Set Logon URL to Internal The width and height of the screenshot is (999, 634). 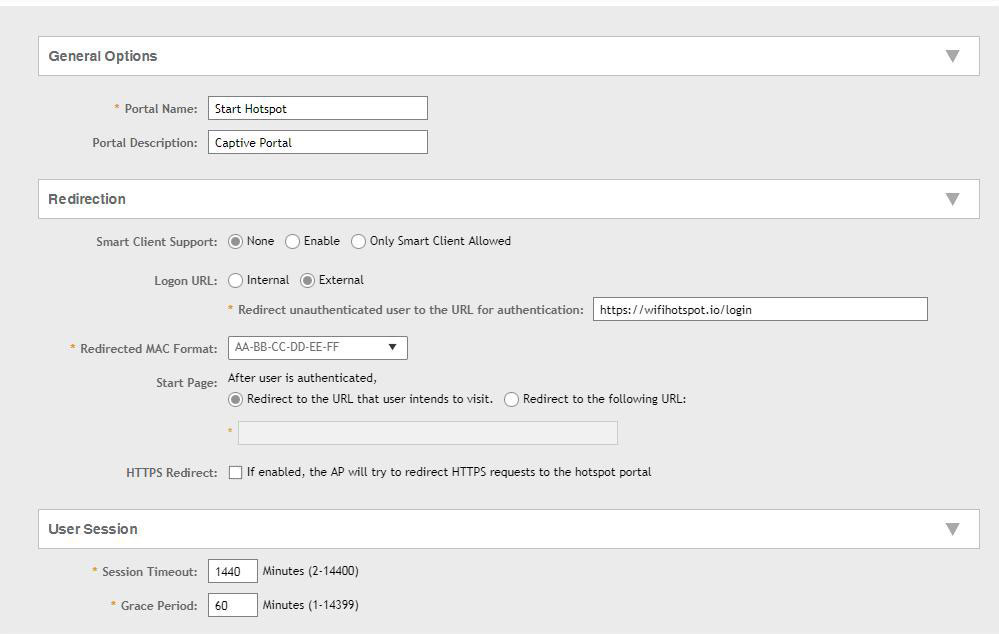pos(236,281)
